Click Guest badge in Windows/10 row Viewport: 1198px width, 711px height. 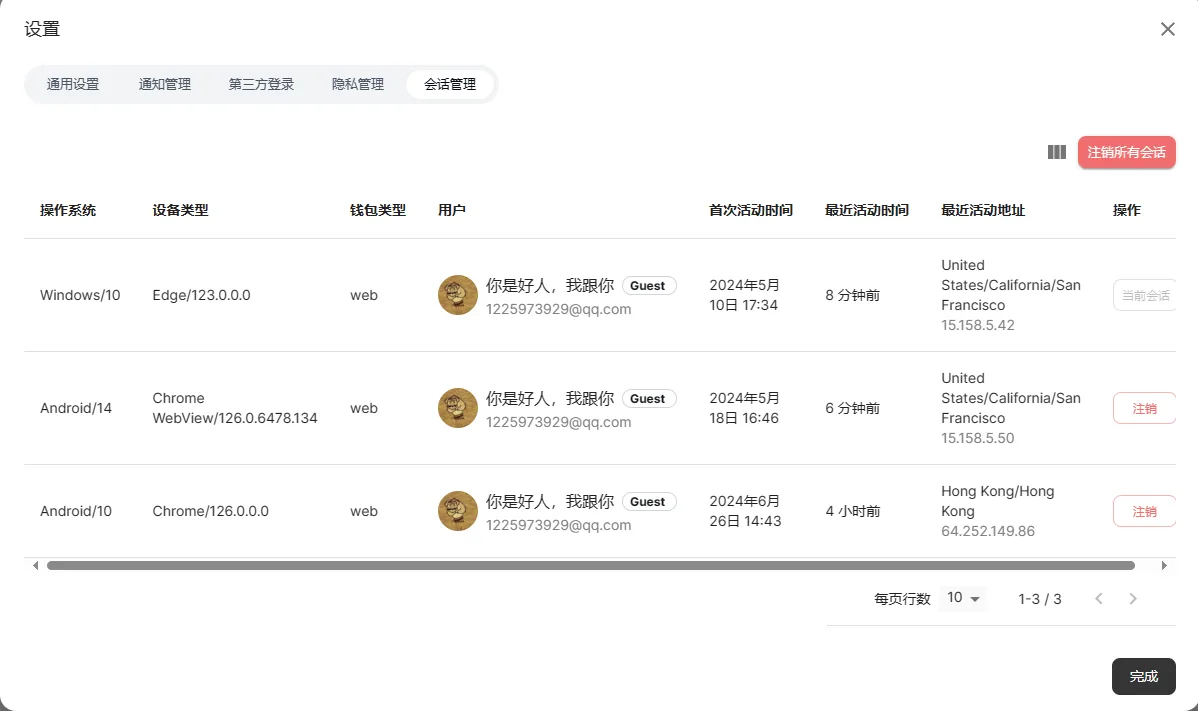pos(648,286)
